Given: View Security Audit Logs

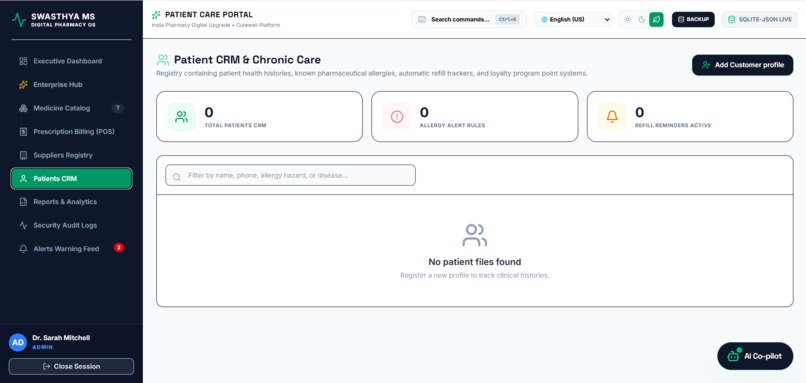Looking at the screenshot, I should coord(71,226).
